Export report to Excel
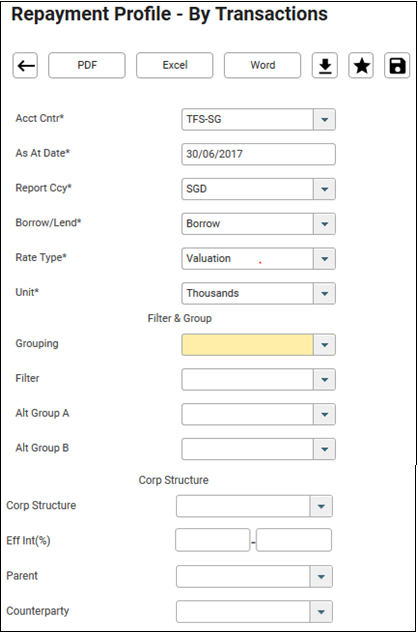The image size is (418, 633). point(174,65)
